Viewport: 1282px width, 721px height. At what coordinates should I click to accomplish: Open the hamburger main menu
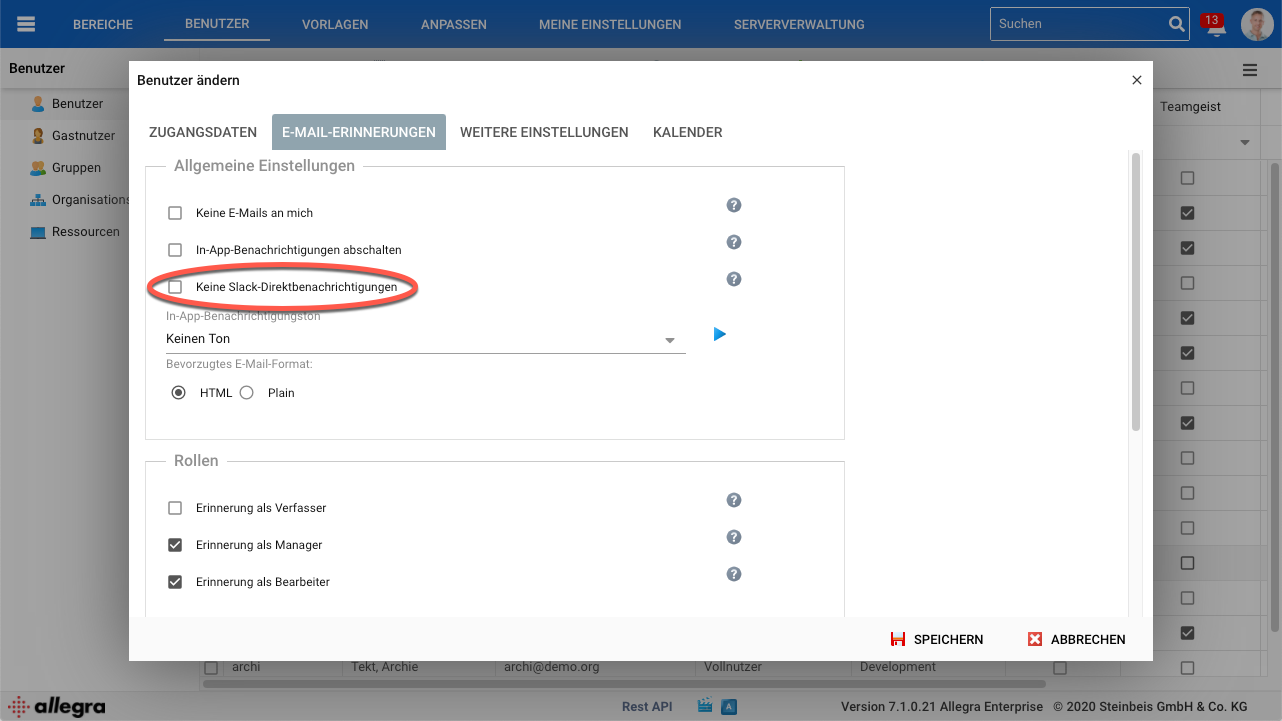coord(26,24)
